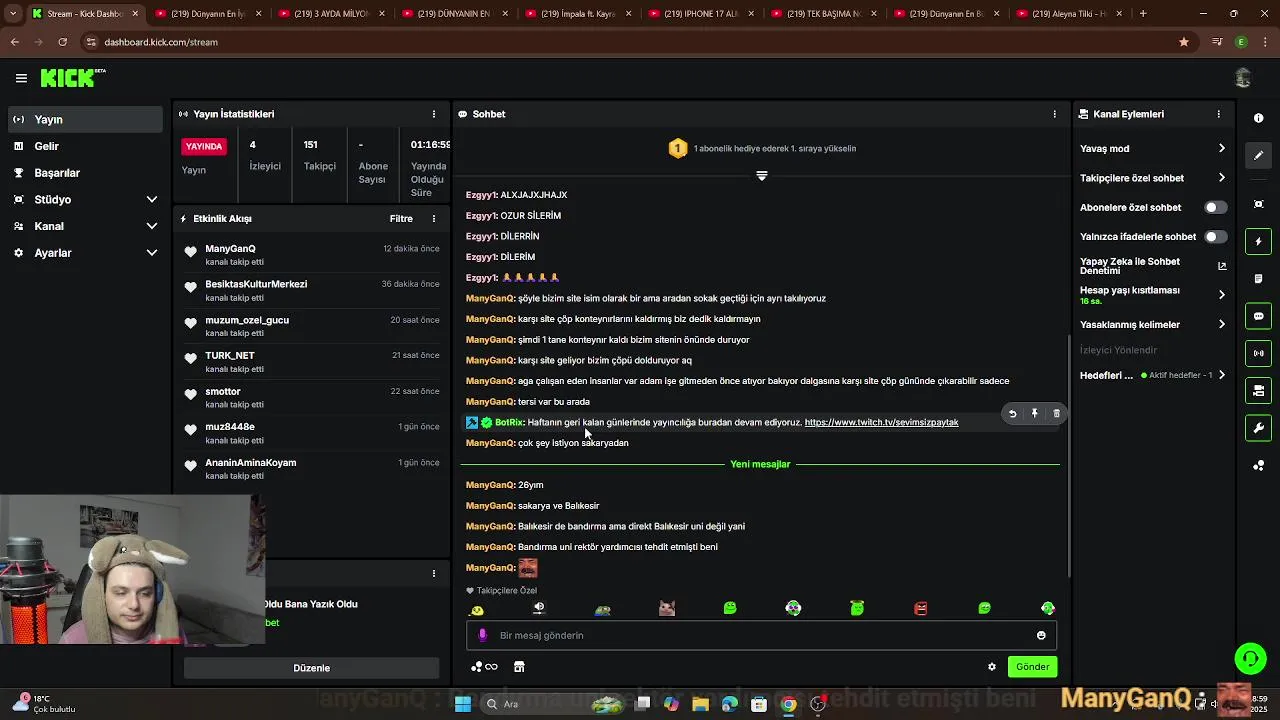The height and width of the screenshot is (720, 1280).
Task: Open the Etkinlik Akışı three-dot menu
Action: coord(433,218)
